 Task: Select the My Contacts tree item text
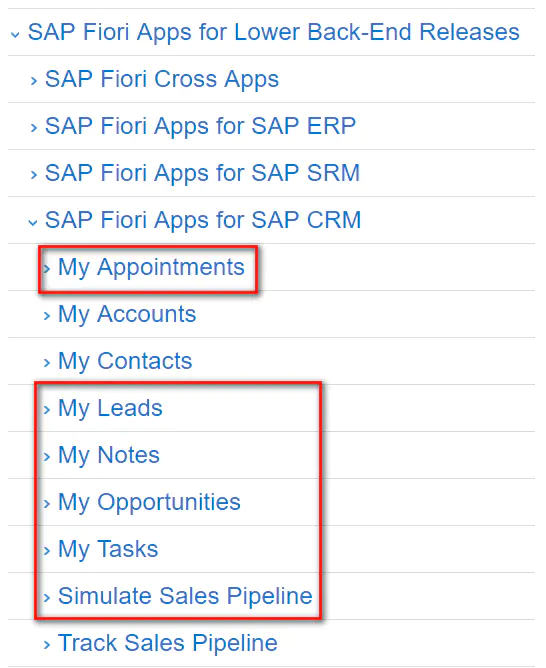click(125, 362)
